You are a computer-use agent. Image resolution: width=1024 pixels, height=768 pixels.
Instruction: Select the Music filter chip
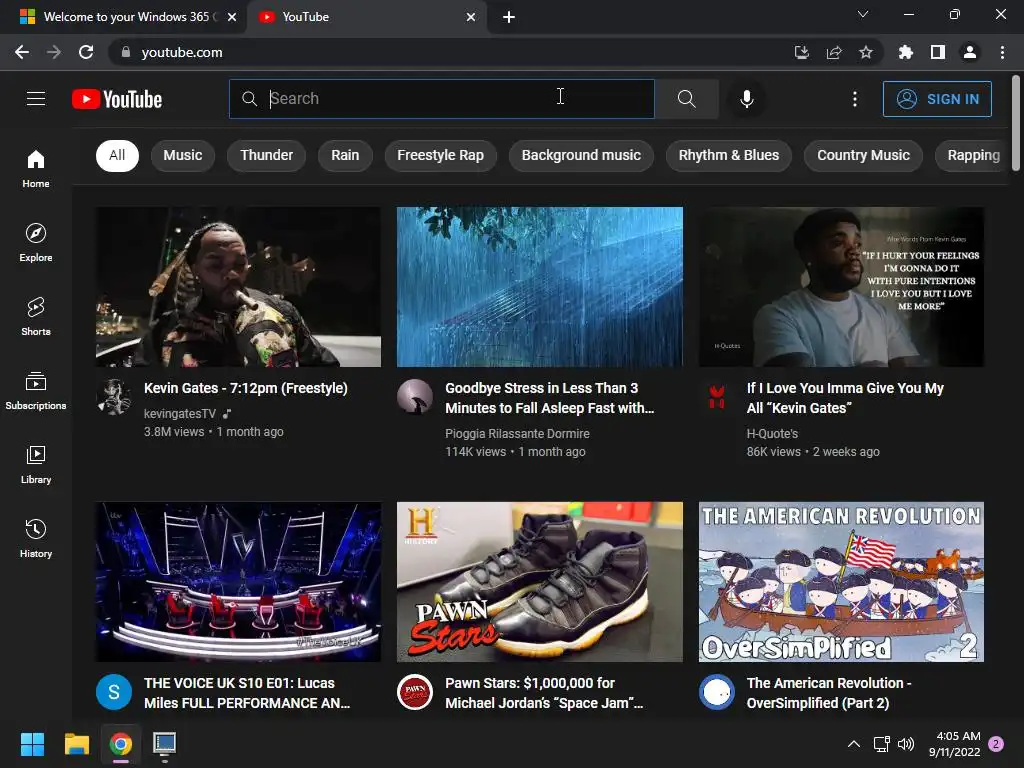pyautogui.click(x=183, y=155)
